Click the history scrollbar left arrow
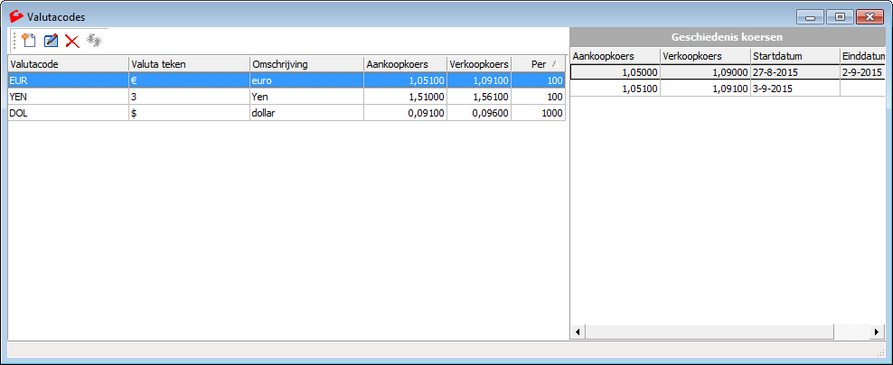Viewport: 893px width, 365px height. (x=577, y=331)
